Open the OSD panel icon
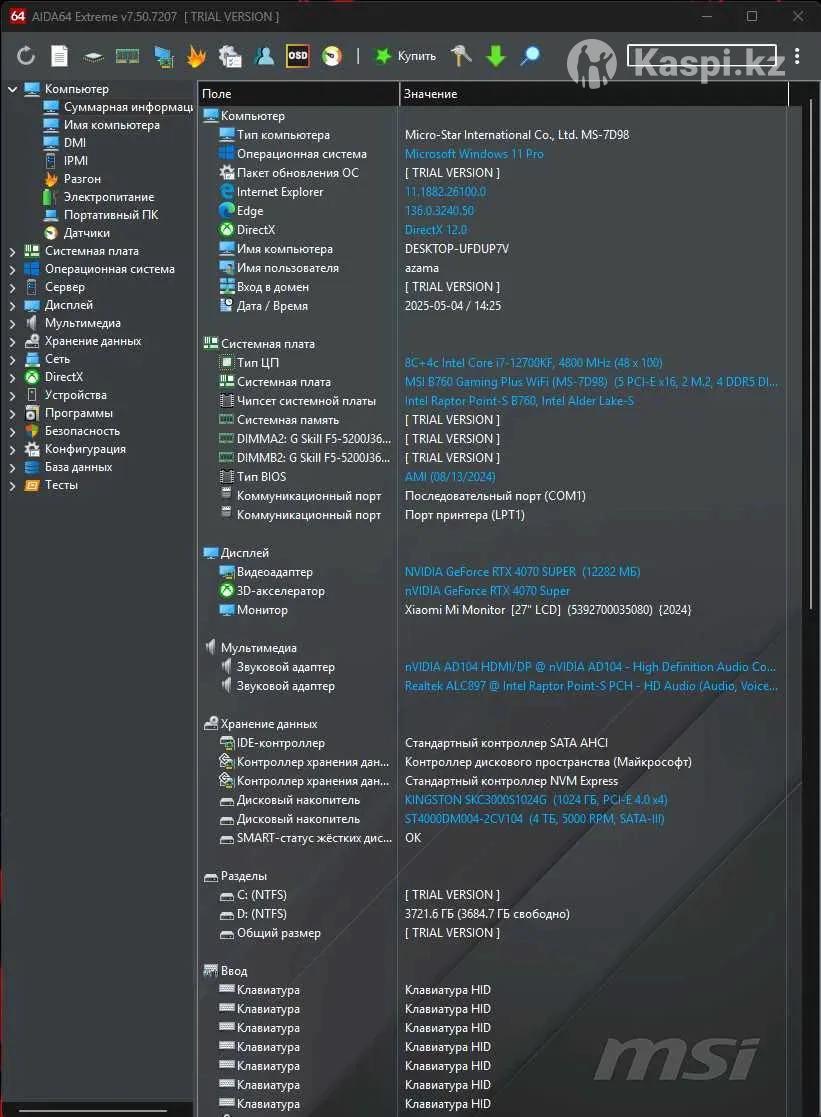821x1117 pixels. pos(298,56)
